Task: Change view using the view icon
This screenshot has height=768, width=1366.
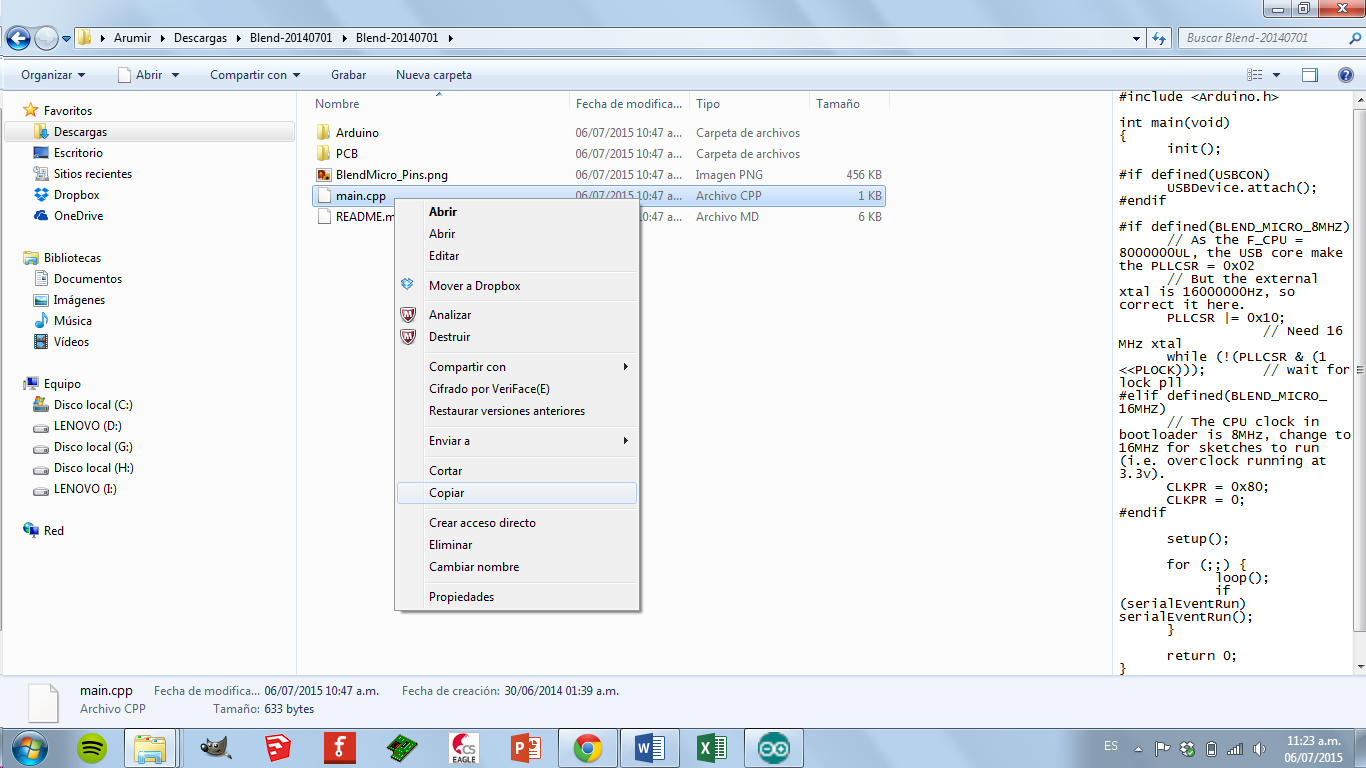Action: (1255, 75)
